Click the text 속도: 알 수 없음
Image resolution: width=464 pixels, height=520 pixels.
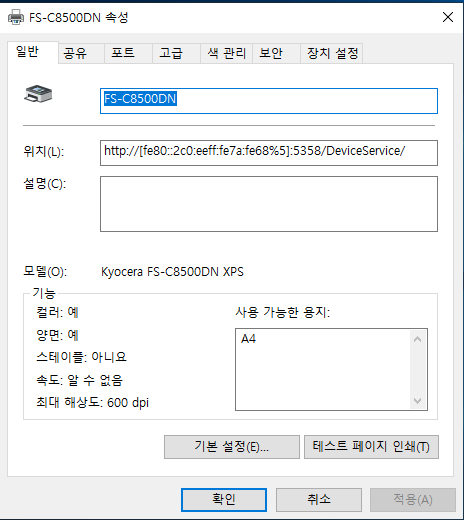coord(79,380)
